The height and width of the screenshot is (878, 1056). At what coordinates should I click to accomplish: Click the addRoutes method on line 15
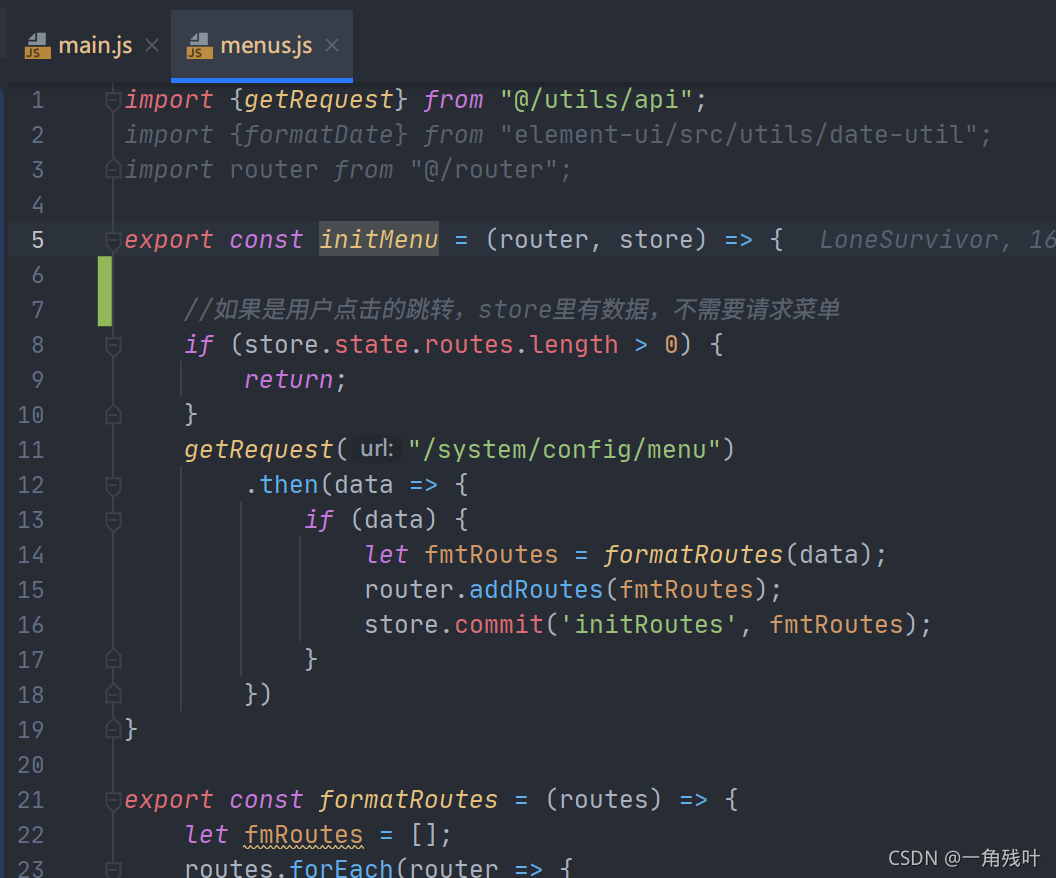coord(535,590)
